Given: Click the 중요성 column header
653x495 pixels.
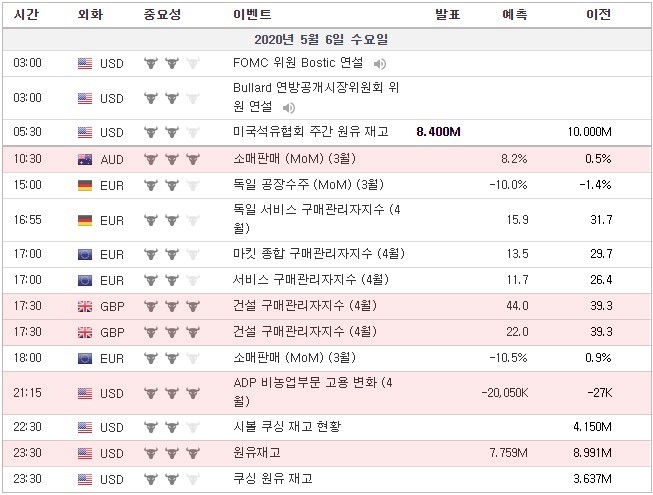Looking at the screenshot, I should point(162,15).
